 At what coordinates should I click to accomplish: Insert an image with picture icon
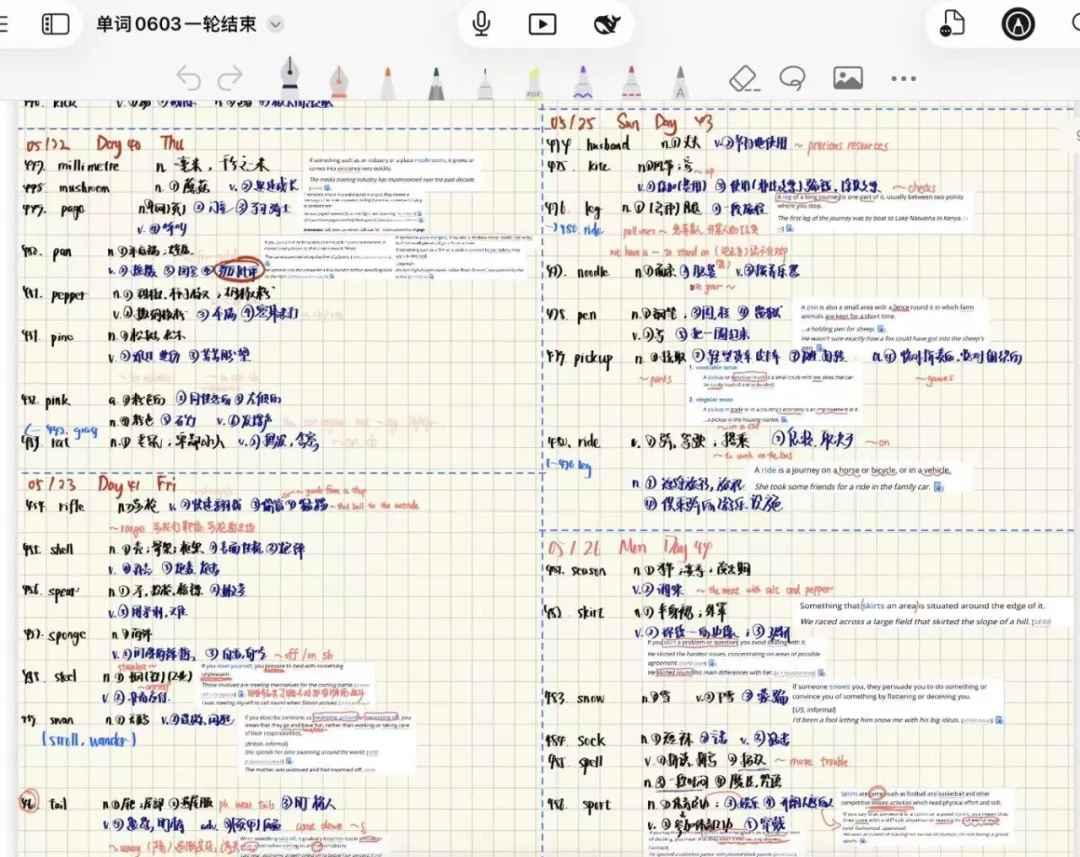pos(848,78)
